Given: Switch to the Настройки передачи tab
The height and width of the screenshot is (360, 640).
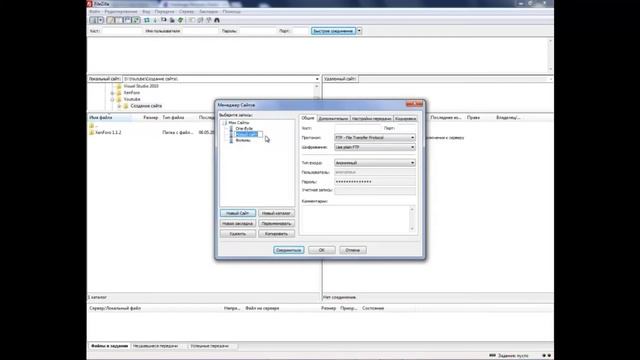Looking at the screenshot, I should coord(371,118).
